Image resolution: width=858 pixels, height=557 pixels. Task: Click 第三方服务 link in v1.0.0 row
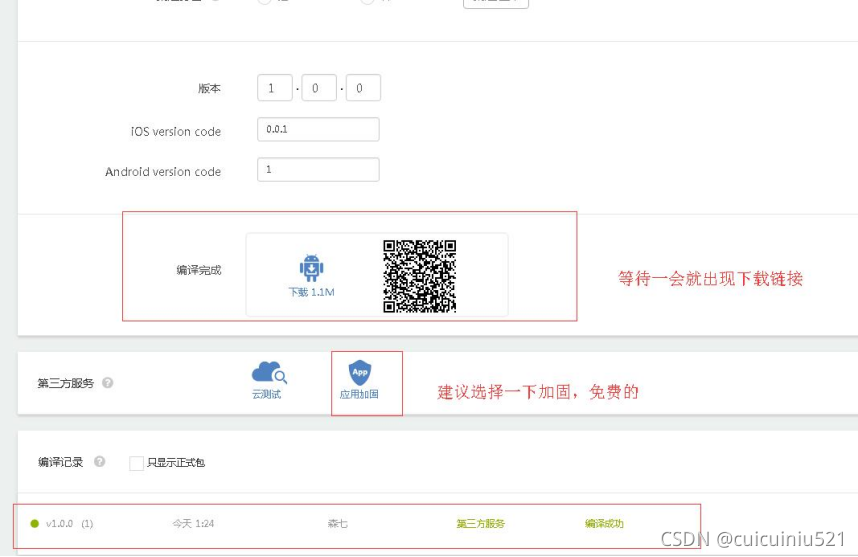point(480,524)
